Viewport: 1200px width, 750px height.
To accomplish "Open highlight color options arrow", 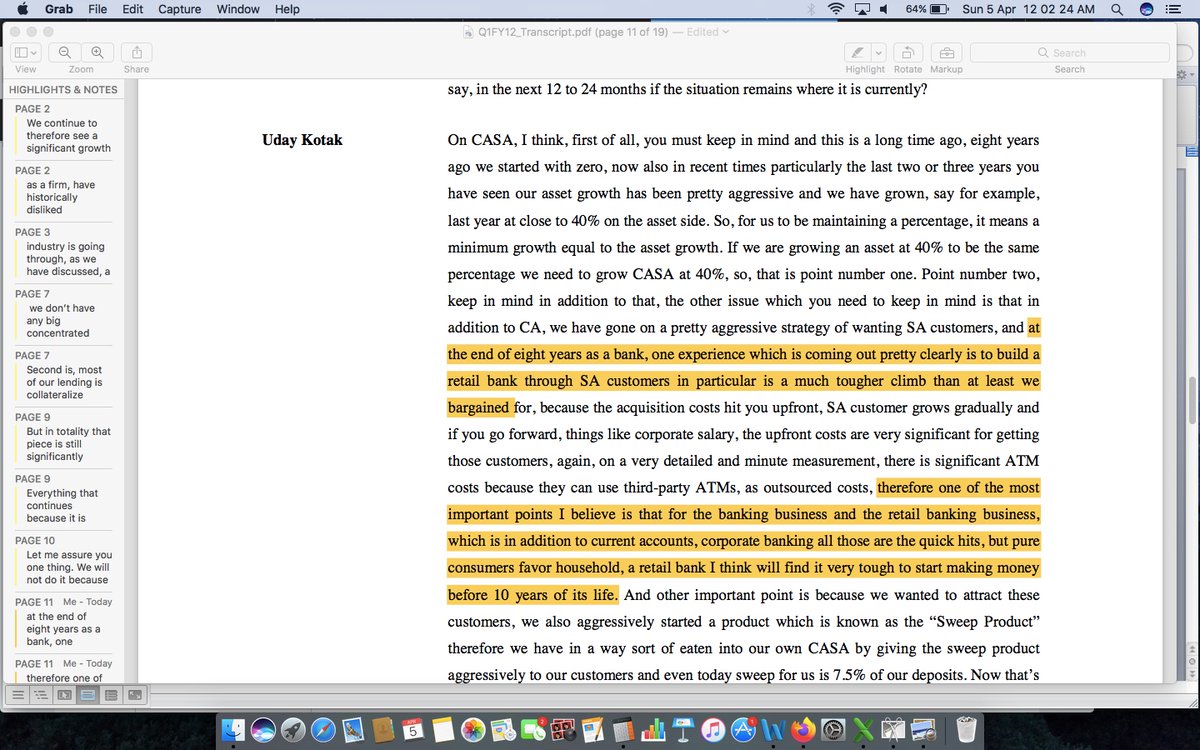I will tap(878, 53).
